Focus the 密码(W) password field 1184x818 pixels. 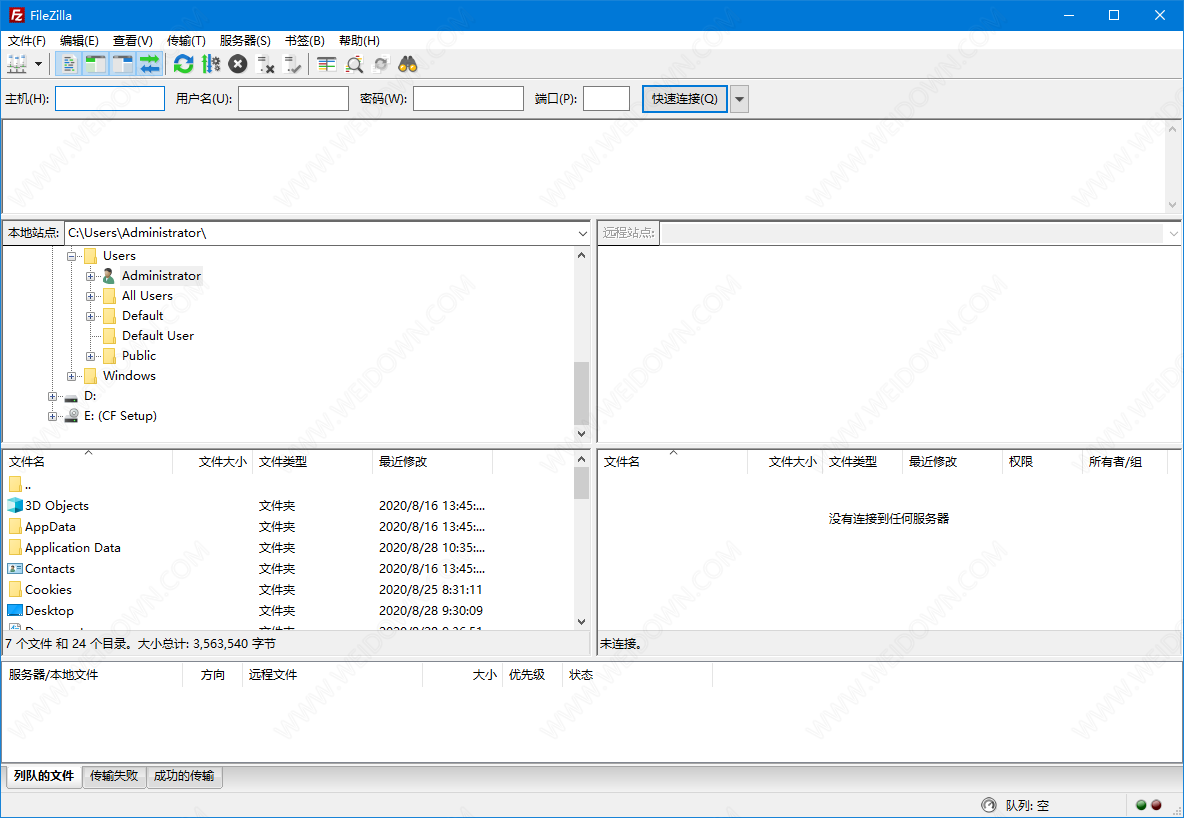(468, 99)
